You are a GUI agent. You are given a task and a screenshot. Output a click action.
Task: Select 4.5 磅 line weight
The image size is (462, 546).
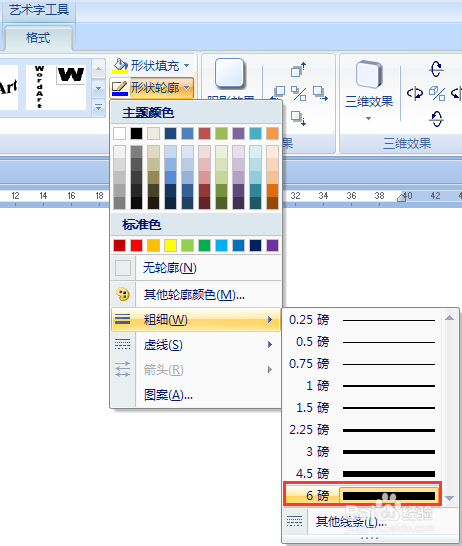tap(362, 474)
